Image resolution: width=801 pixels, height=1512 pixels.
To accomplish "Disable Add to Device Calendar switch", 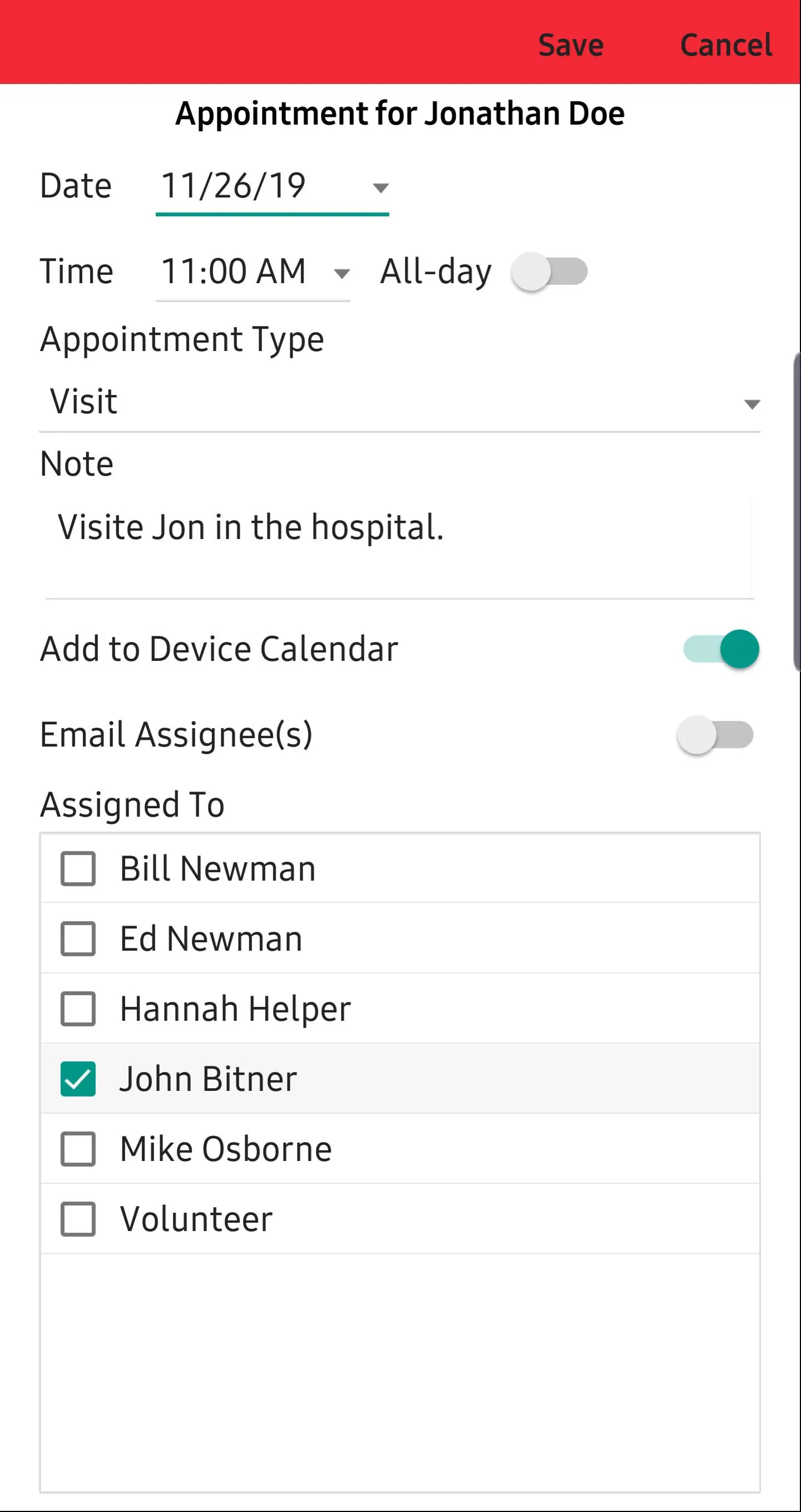I will (721, 649).
